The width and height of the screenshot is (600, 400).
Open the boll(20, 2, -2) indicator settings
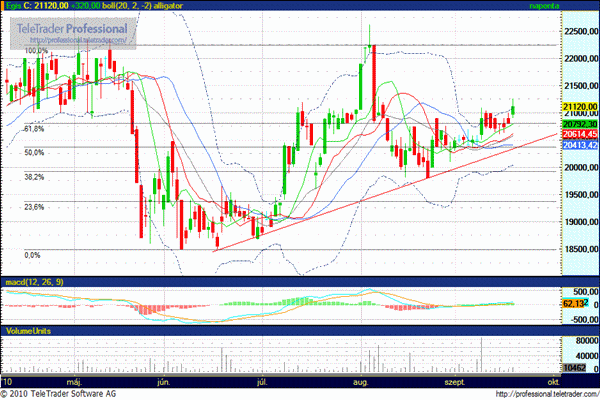(148, 7)
